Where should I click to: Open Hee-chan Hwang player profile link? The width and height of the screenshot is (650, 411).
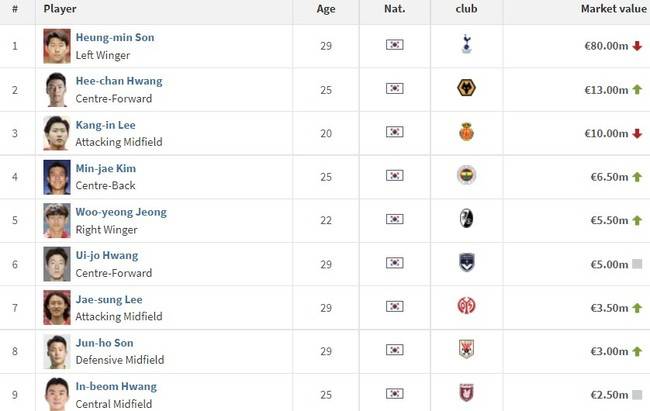coord(119,81)
